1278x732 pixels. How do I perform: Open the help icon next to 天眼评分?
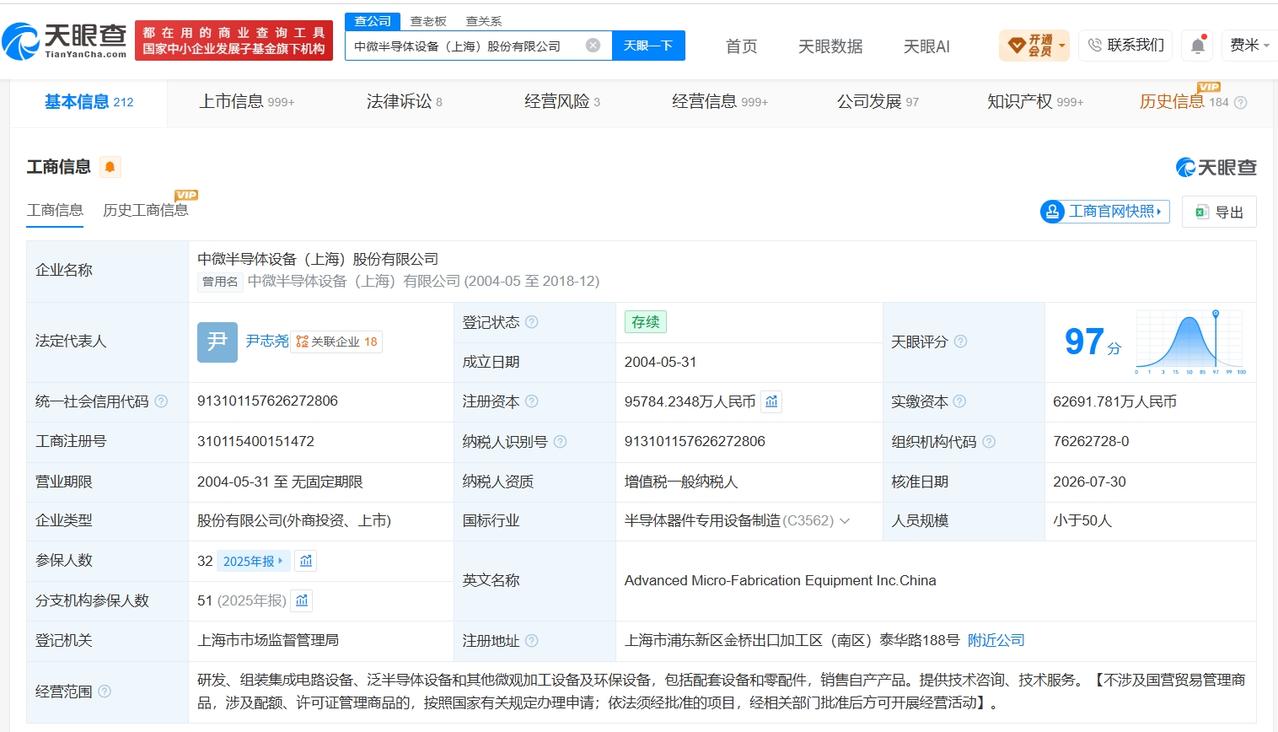pos(960,342)
